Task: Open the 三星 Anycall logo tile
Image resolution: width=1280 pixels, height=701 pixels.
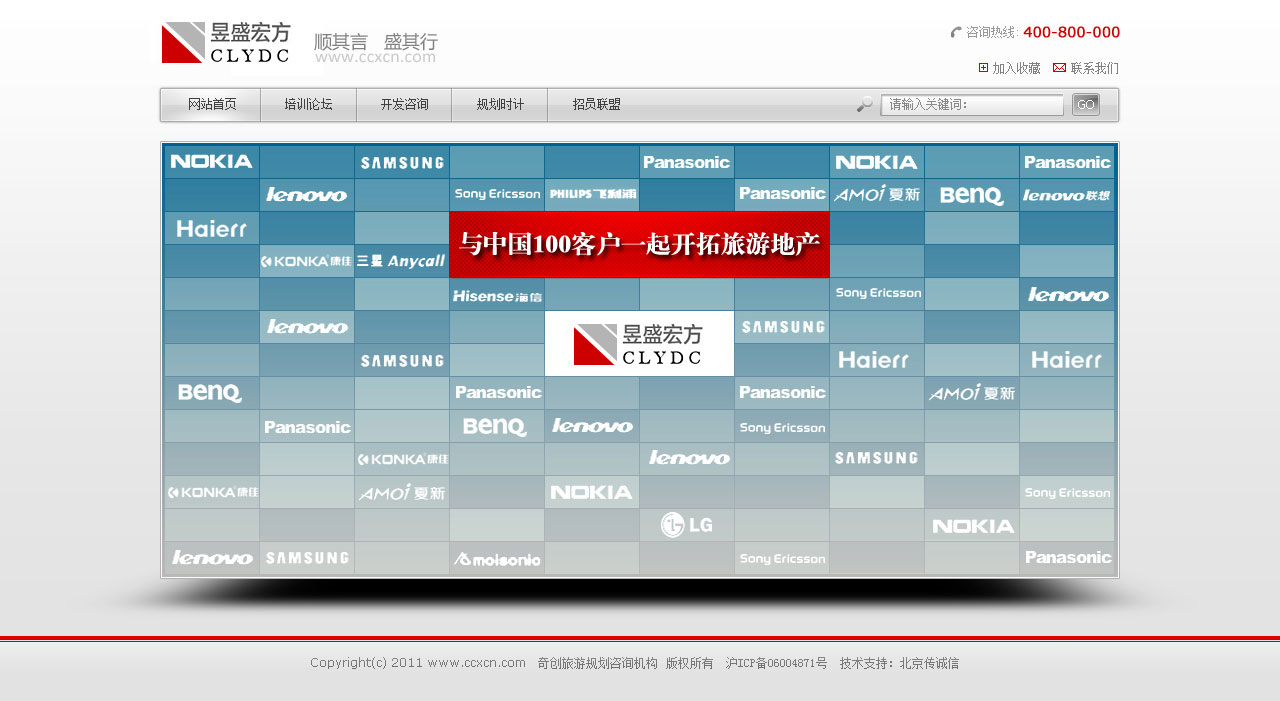Action: pyautogui.click(x=401, y=261)
